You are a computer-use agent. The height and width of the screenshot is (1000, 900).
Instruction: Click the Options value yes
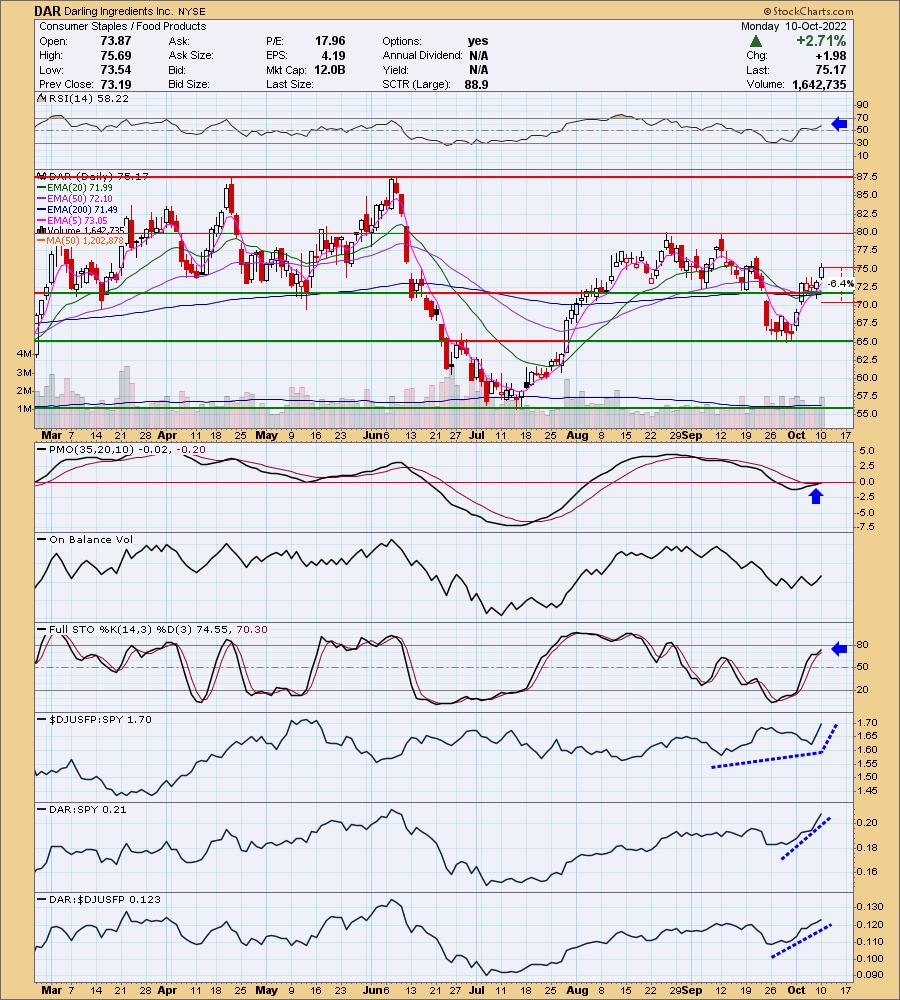tap(478, 41)
